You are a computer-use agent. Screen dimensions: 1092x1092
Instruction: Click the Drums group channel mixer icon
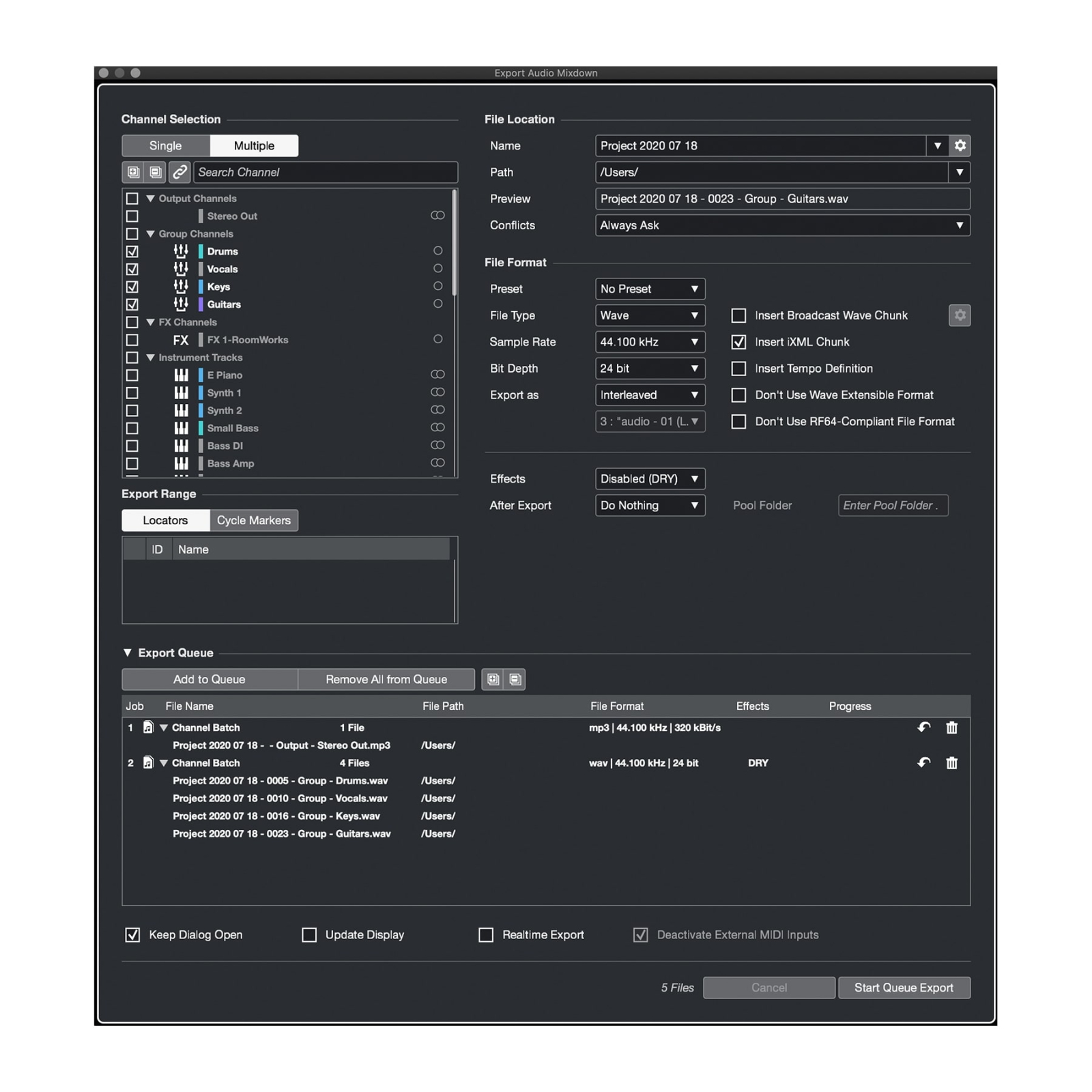[181, 251]
